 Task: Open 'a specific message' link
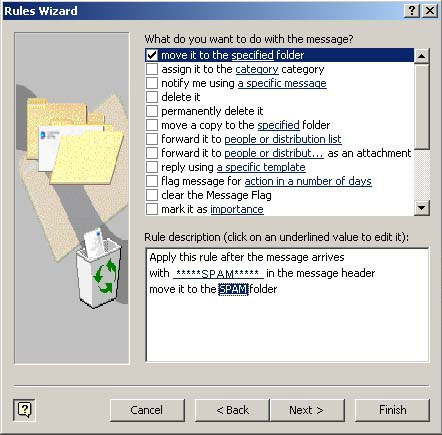point(282,83)
